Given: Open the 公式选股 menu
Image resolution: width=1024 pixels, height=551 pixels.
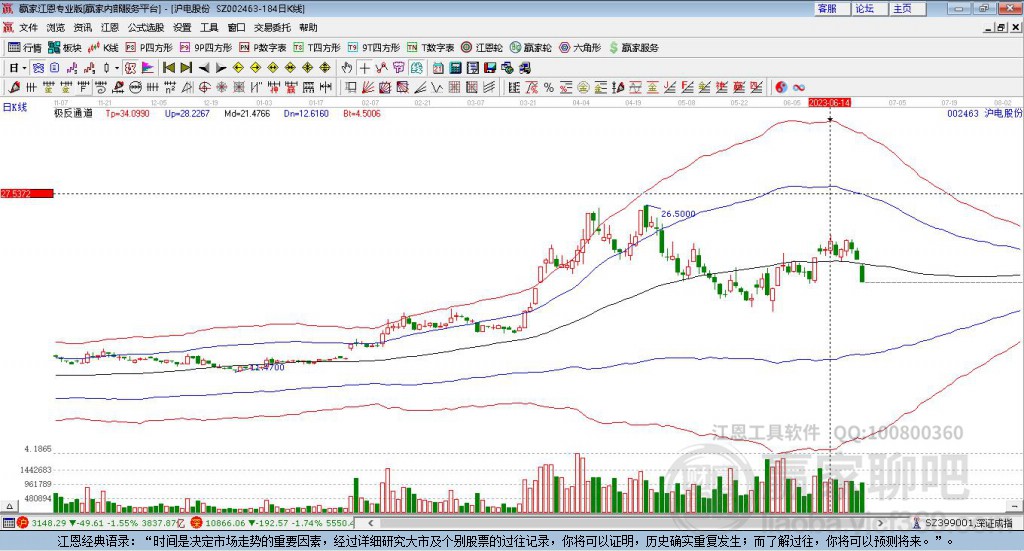Looking at the screenshot, I should coord(146,27).
